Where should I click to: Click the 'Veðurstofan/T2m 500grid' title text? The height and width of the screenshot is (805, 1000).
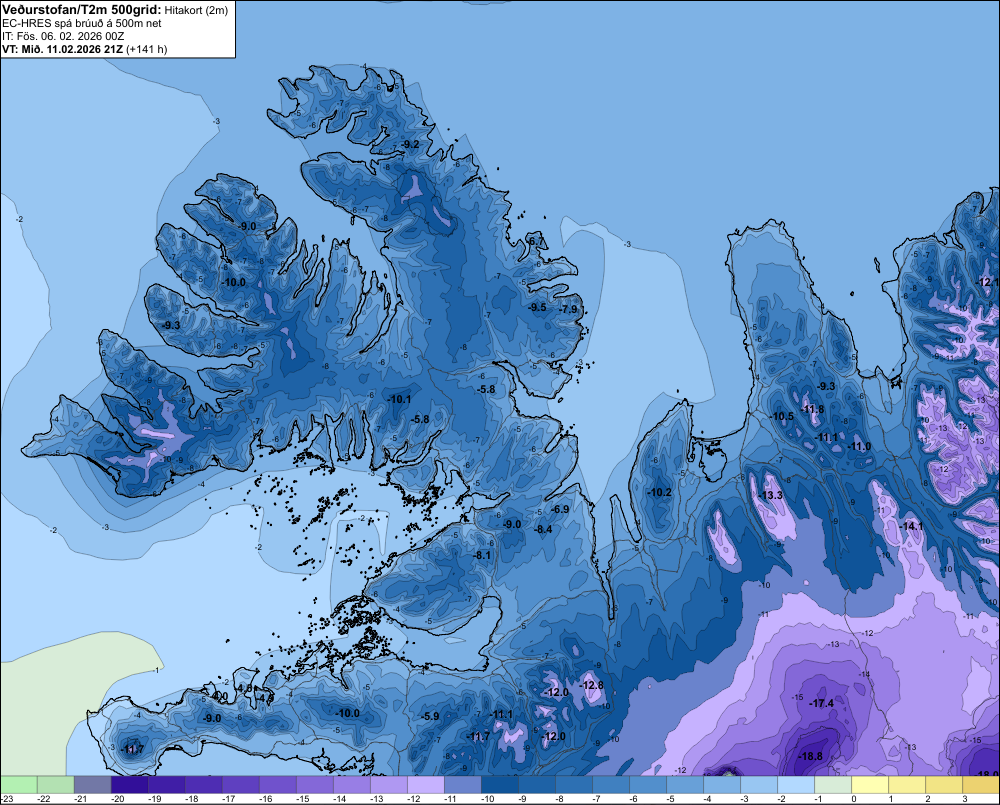(x=82, y=10)
